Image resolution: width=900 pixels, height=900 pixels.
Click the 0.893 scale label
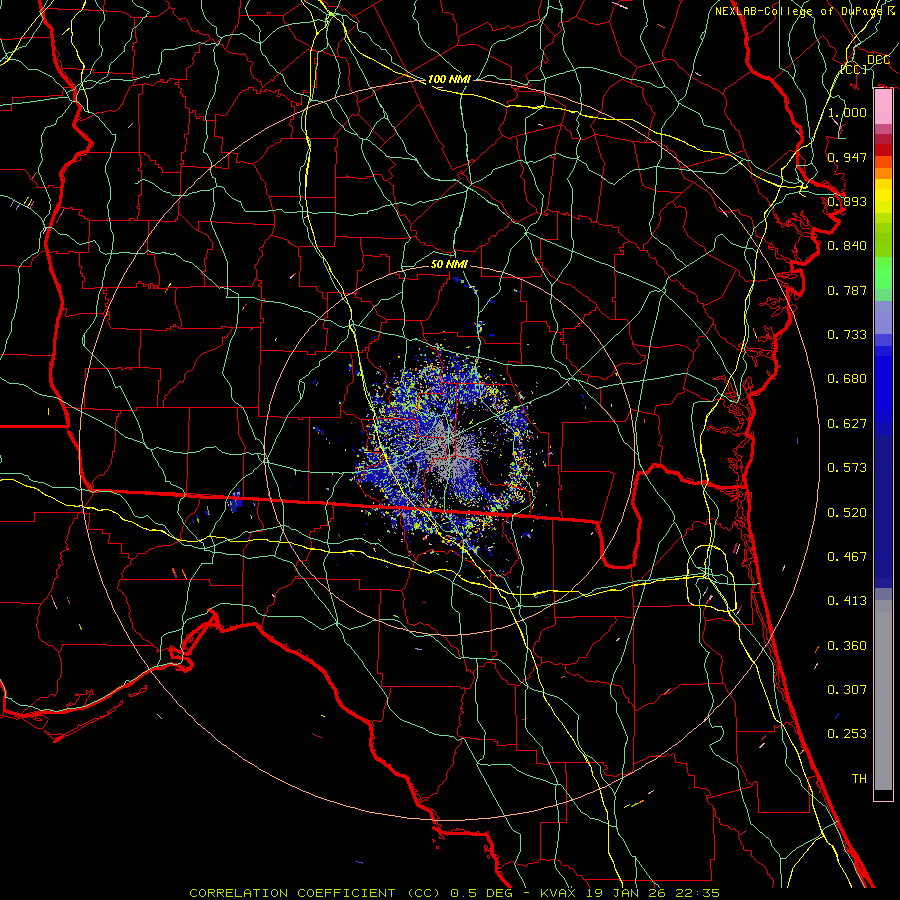pos(847,201)
